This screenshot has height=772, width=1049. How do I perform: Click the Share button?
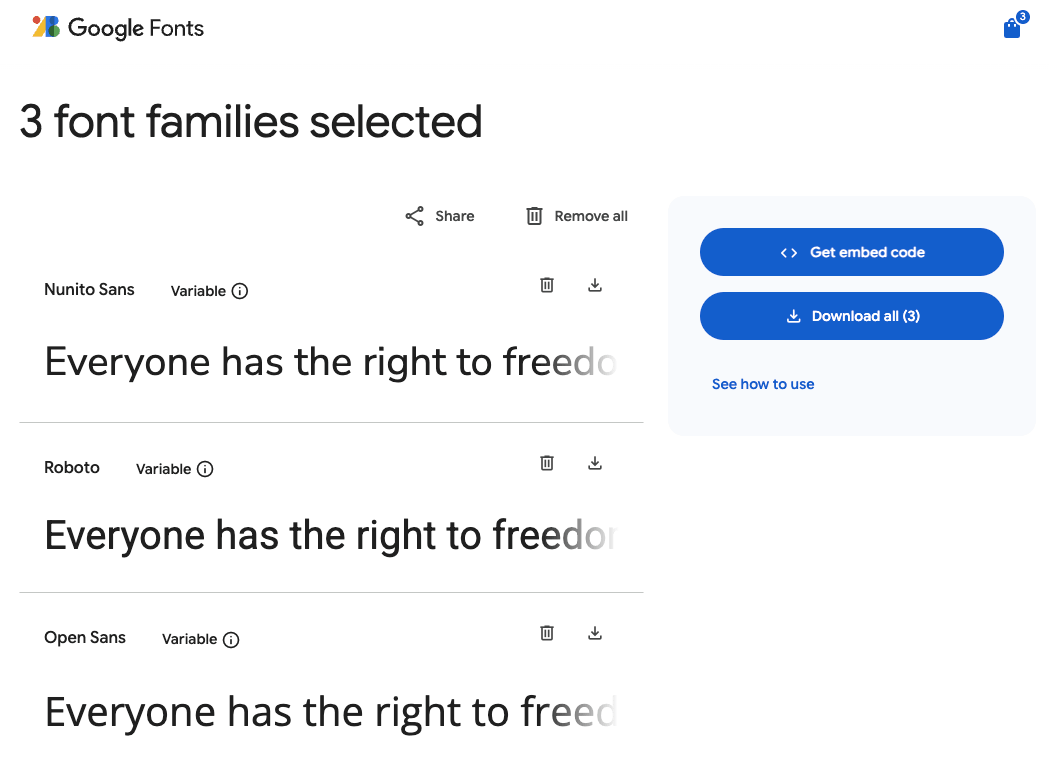(x=440, y=216)
